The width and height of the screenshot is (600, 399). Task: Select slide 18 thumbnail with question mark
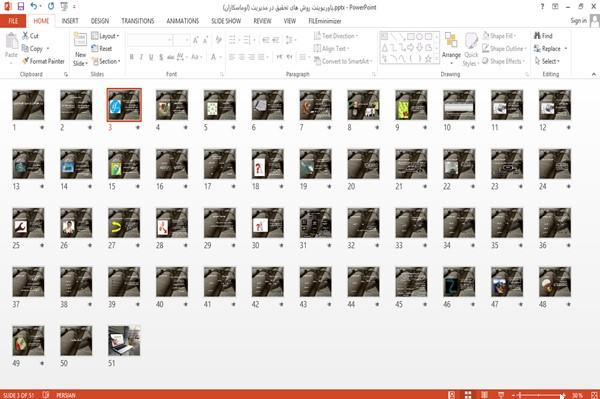(x=267, y=164)
